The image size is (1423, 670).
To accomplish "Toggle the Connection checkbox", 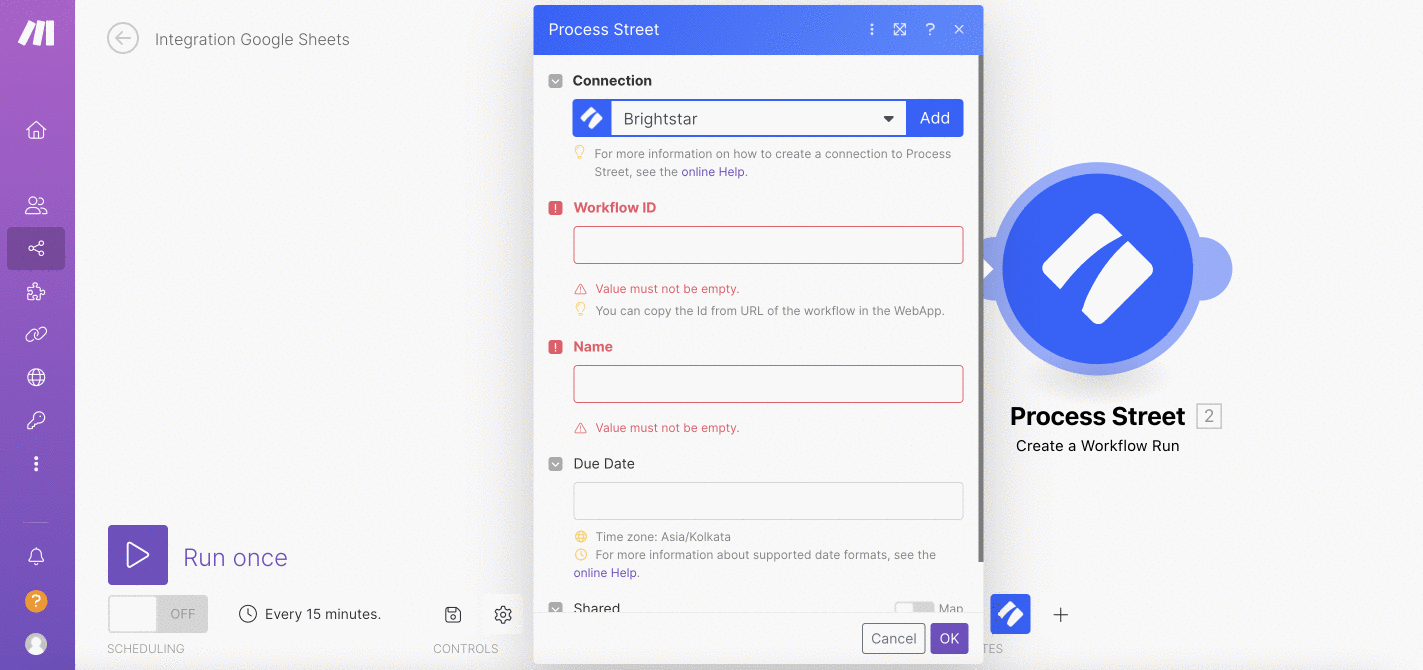I will (x=556, y=81).
